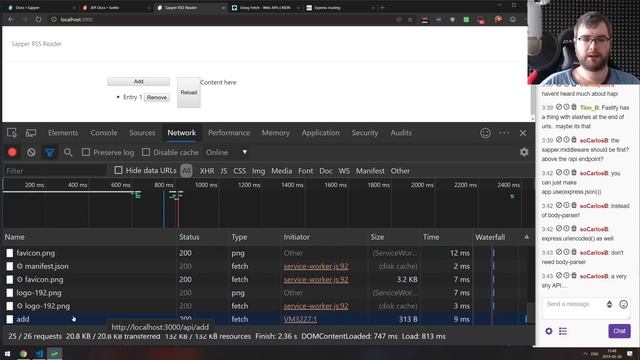
Task: Filter requests by JS type
Action: (224, 171)
